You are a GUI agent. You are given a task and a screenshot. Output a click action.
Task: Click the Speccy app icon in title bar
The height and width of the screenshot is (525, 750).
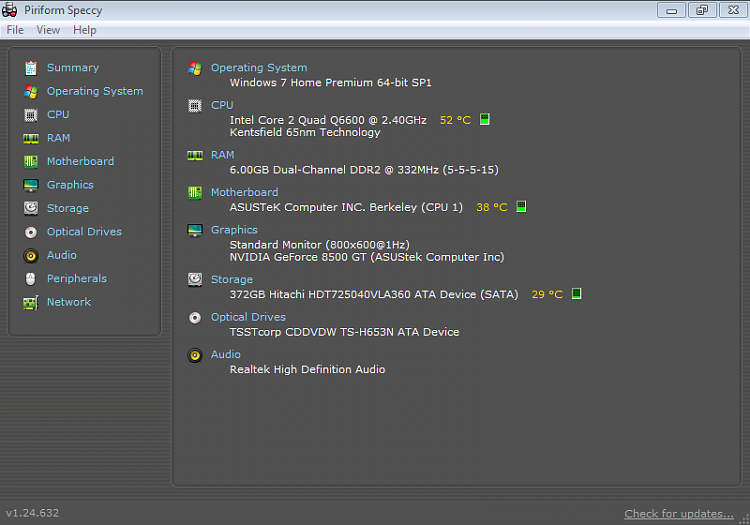(10, 10)
